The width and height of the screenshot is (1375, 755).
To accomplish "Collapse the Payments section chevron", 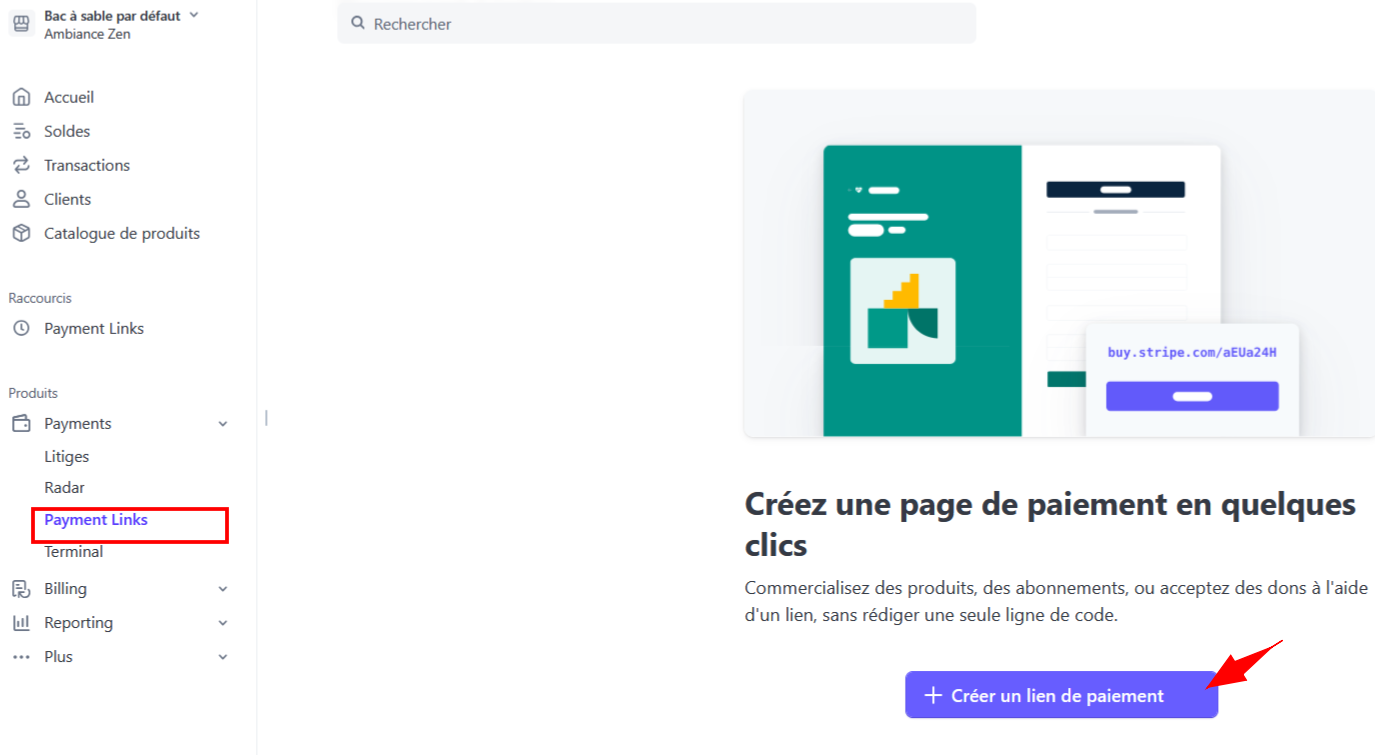I will (223, 424).
